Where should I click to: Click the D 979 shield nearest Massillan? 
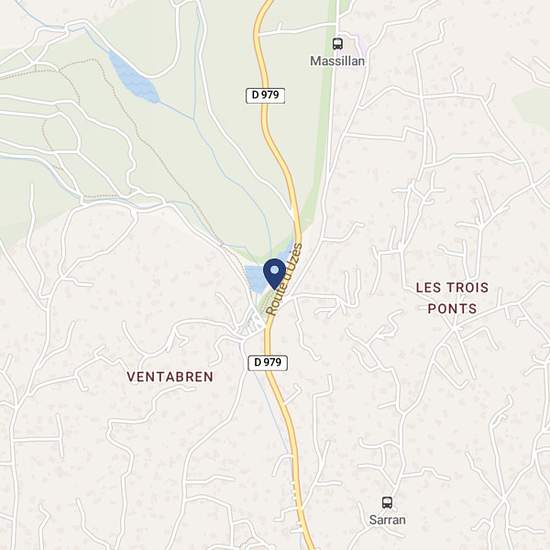pos(266,95)
